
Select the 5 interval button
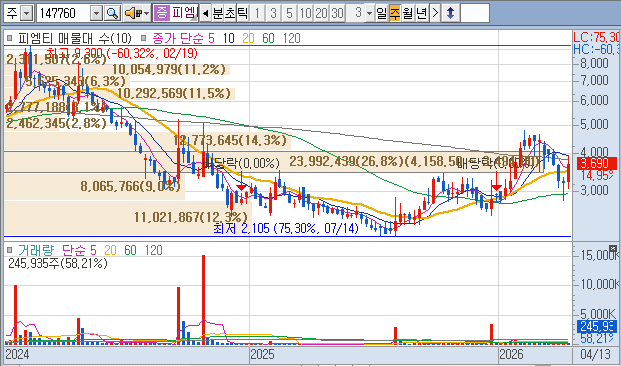(289, 13)
